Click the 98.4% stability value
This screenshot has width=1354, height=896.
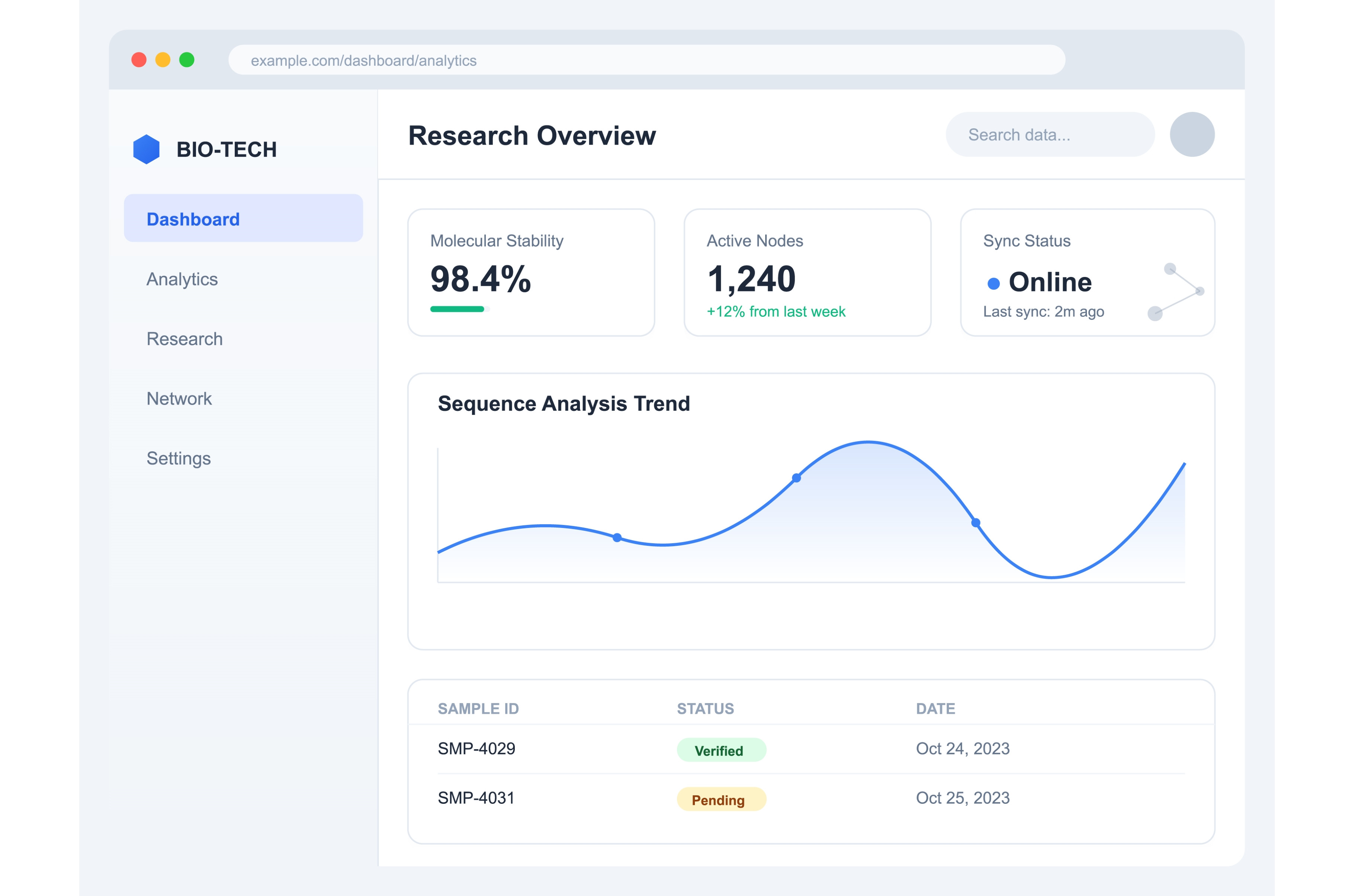[x=480, y=280]
